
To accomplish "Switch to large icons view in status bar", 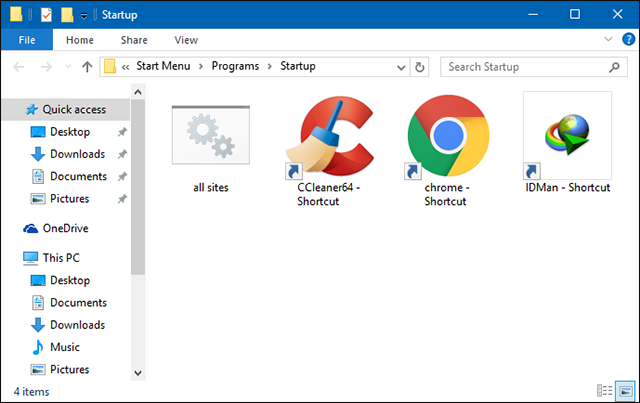I will coord(626,391).
